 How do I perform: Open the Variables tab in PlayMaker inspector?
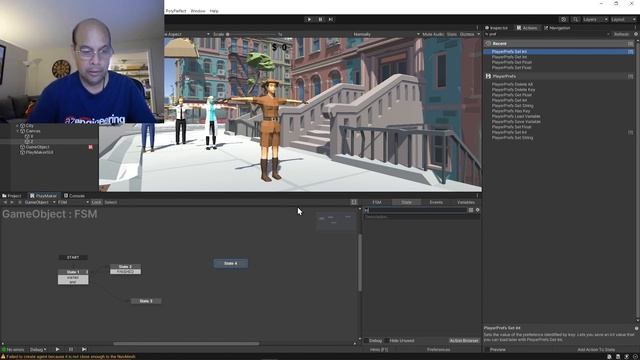tap(466, 202)
